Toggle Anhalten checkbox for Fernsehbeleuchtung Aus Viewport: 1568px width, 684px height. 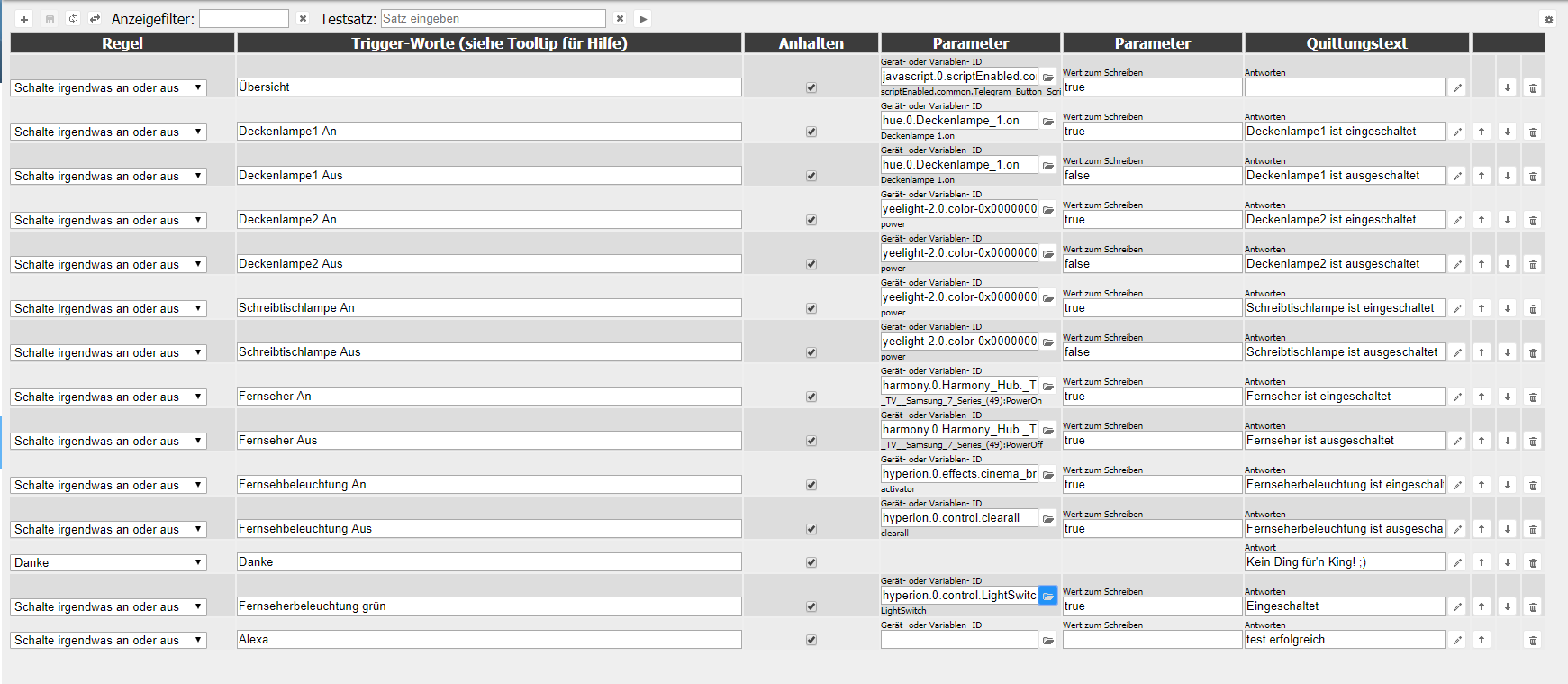(811, 529)
